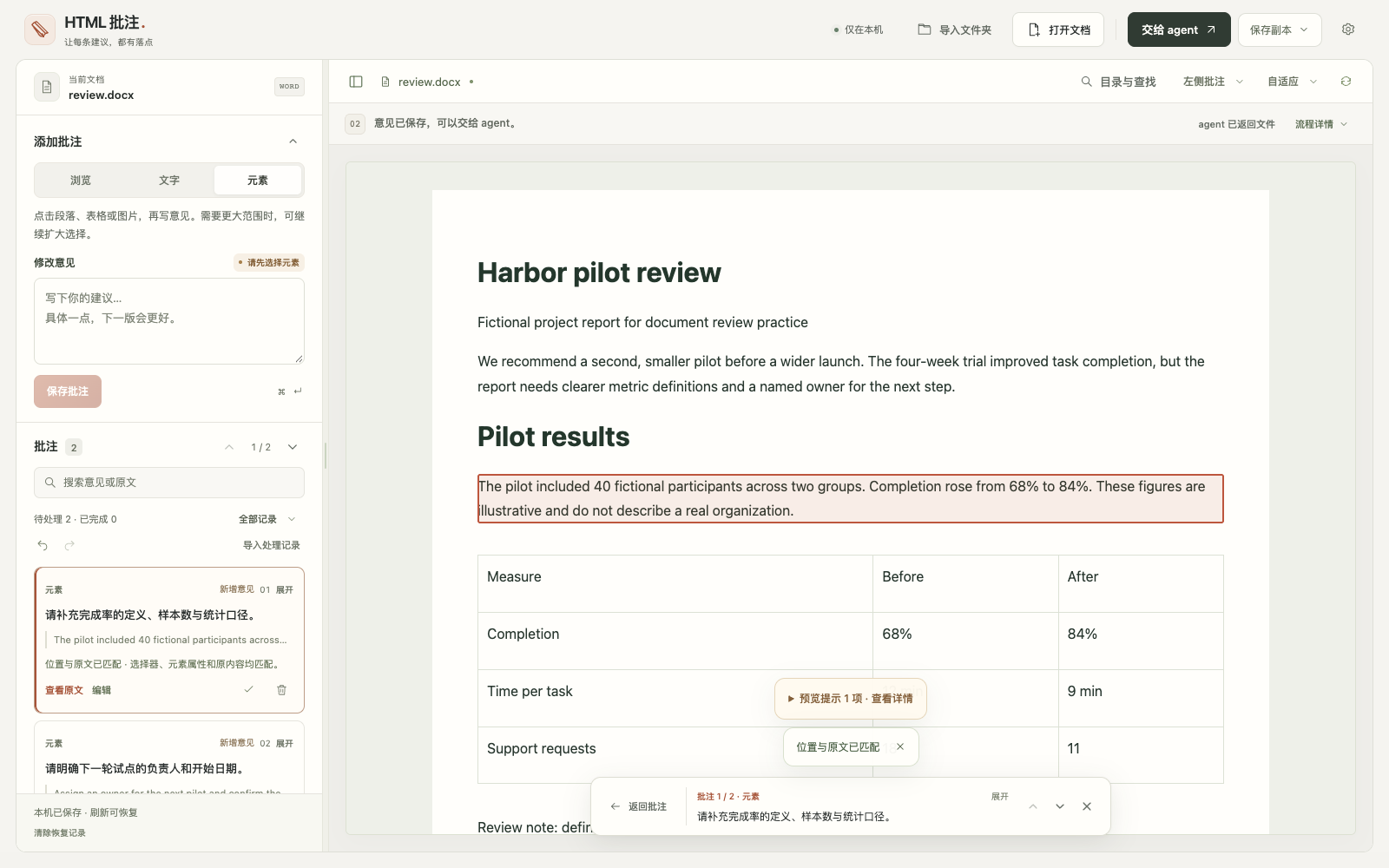Viewport: 1389px width, 868px height.
Task: Click the 导入处理记录 link
Action: [272, 545]
